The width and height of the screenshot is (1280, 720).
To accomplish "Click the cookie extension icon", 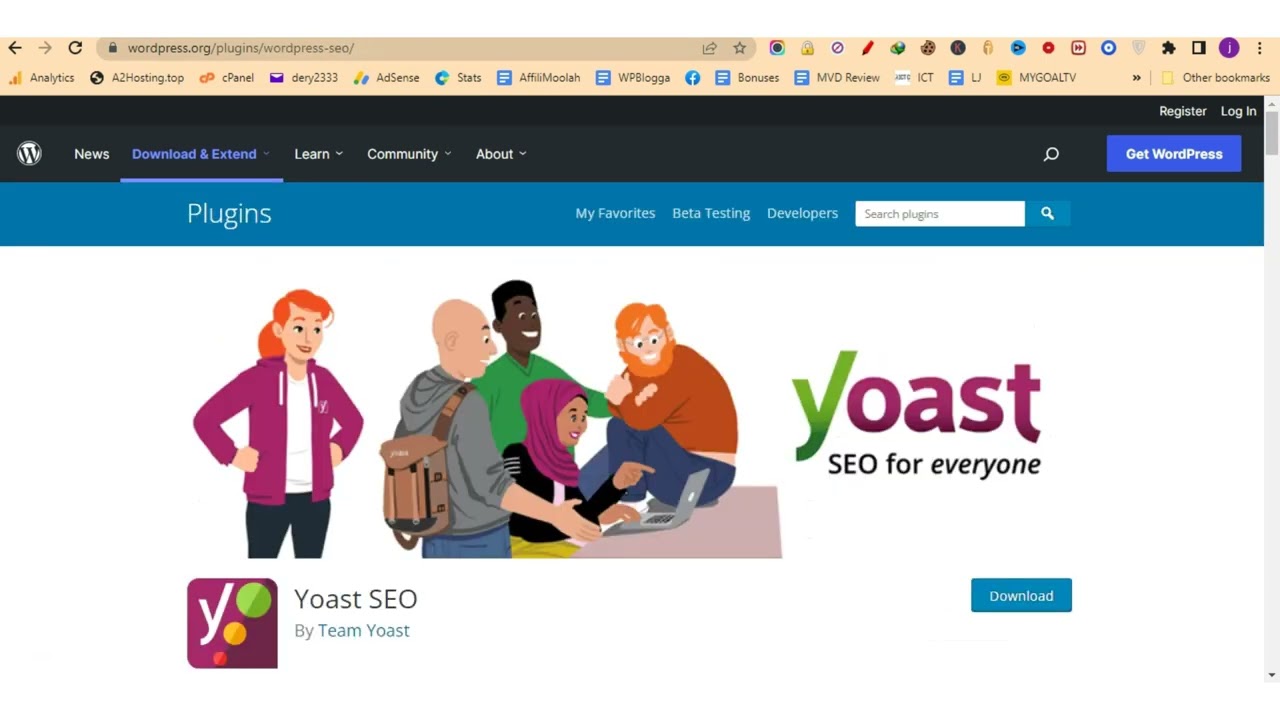I will pyautogui.click(x=928, y=48).
